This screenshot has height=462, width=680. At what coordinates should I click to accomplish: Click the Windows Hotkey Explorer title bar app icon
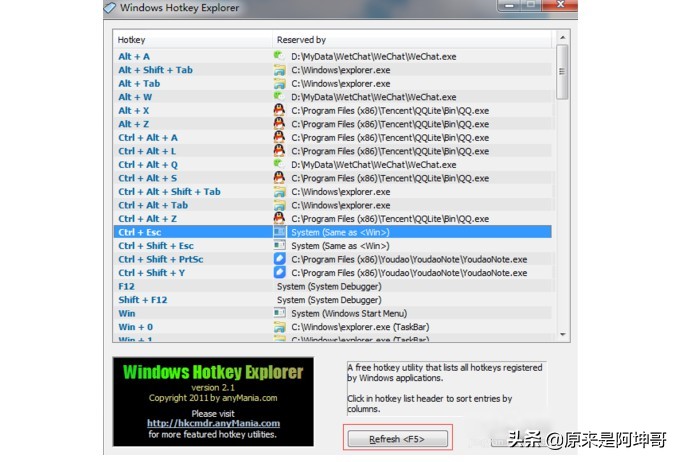(110, 7)
